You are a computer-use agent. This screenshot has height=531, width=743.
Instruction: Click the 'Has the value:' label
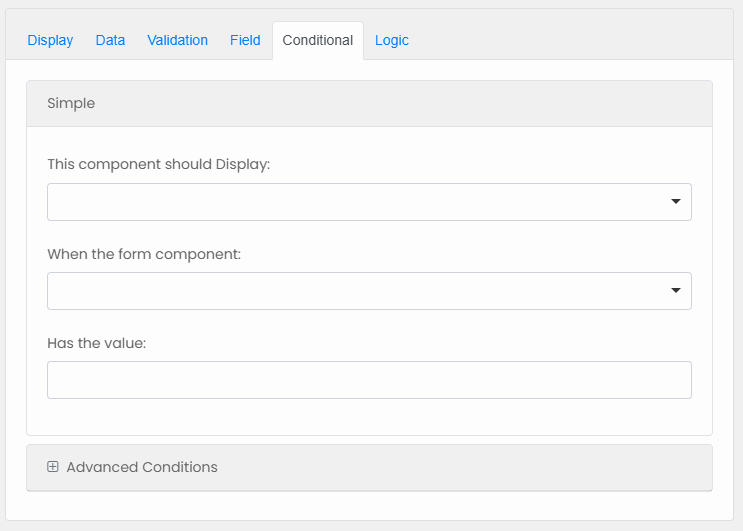pyautogui.click(x=97, y=343)
